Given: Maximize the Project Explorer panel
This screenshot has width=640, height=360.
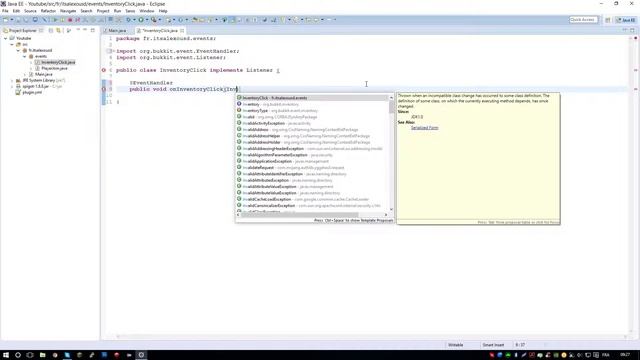Looking at the screenshot, I should click(93, 30).
